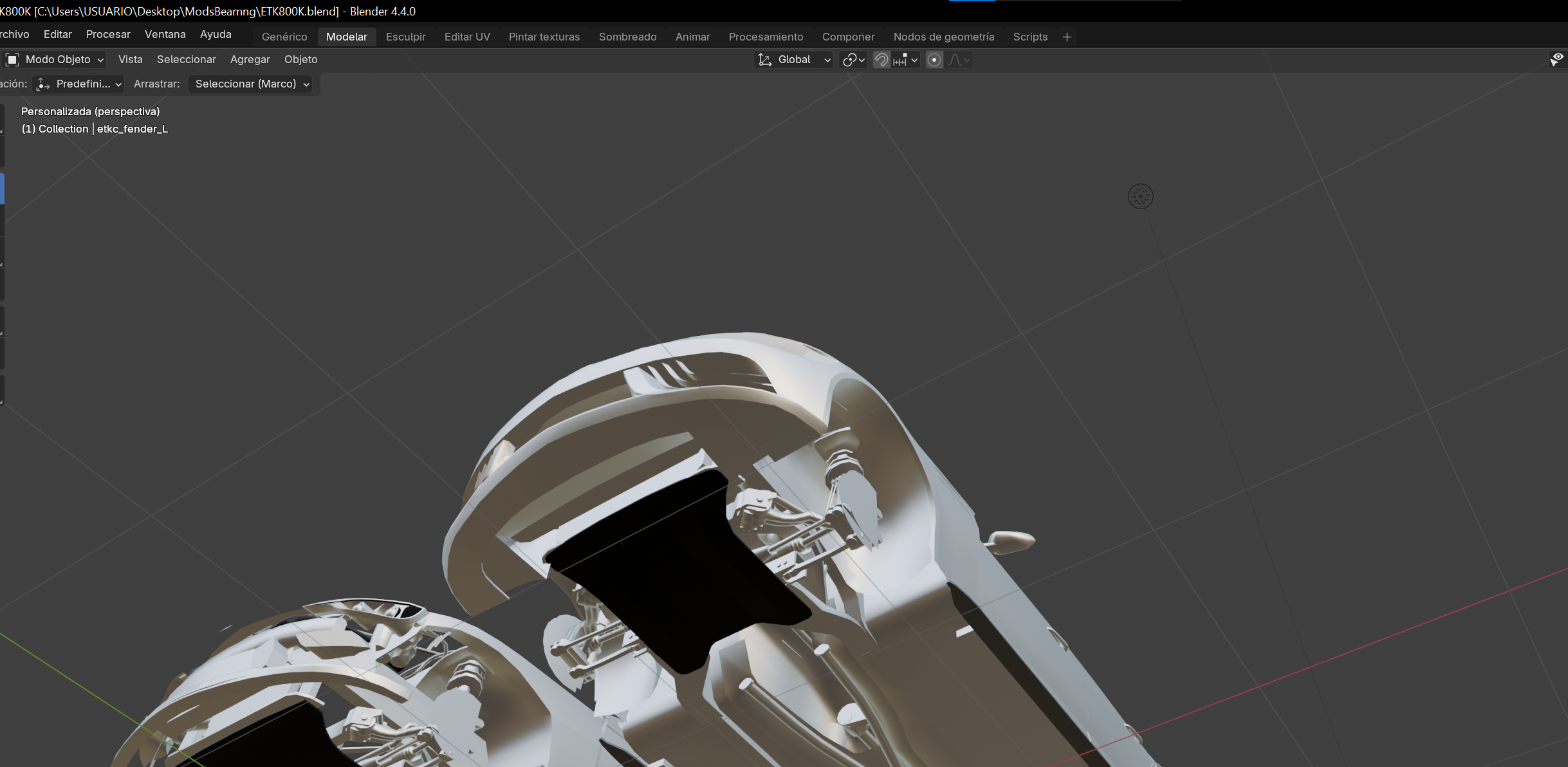1568x767 pixels.
Task: Open selectability and visibility filter icon
Action: [x=1556, y=60]
